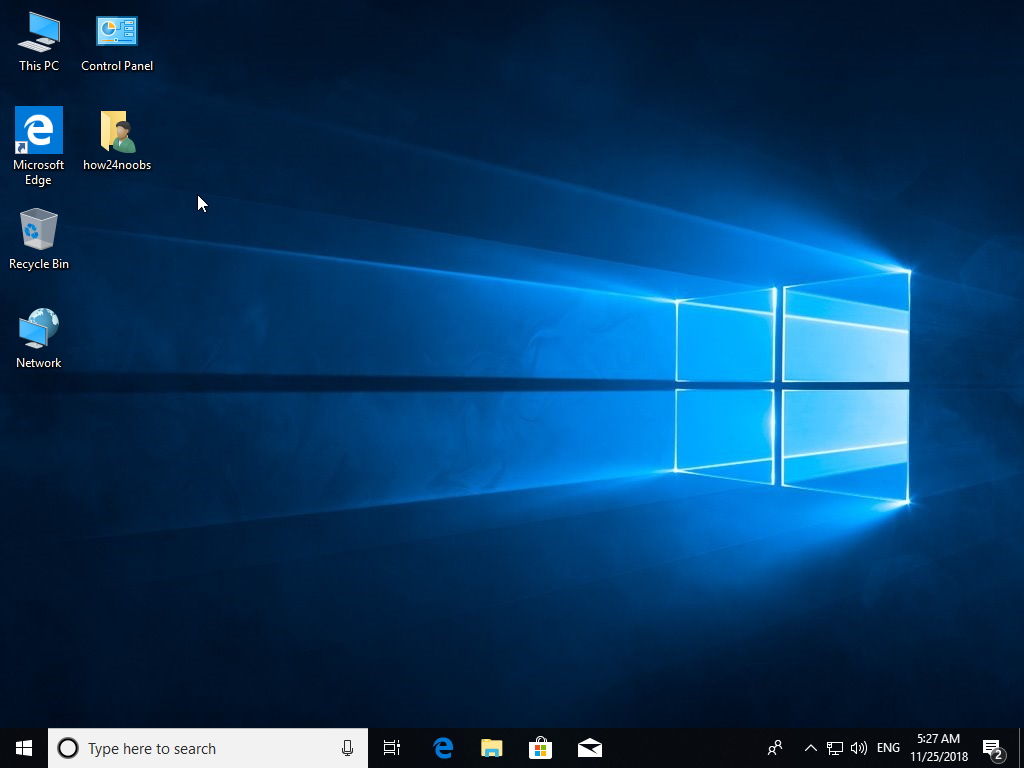Open the Recycle Bin
Screen dimensions: 1024x768
(38, 230)
